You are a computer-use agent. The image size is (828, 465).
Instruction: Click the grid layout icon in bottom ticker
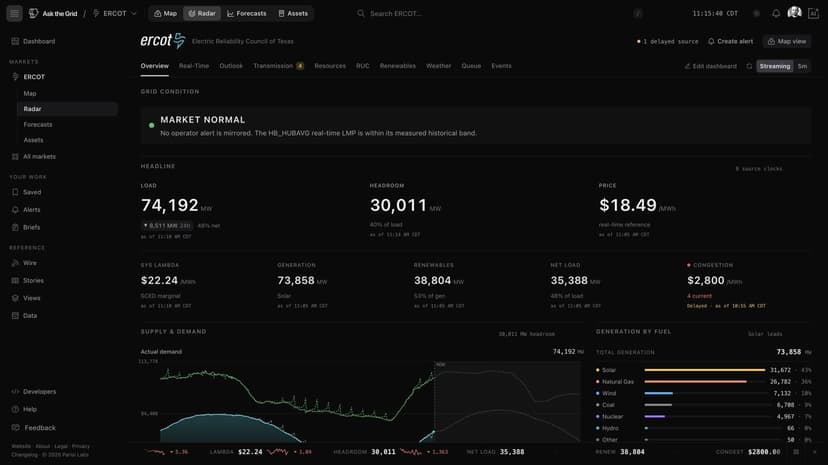[796, 452]
